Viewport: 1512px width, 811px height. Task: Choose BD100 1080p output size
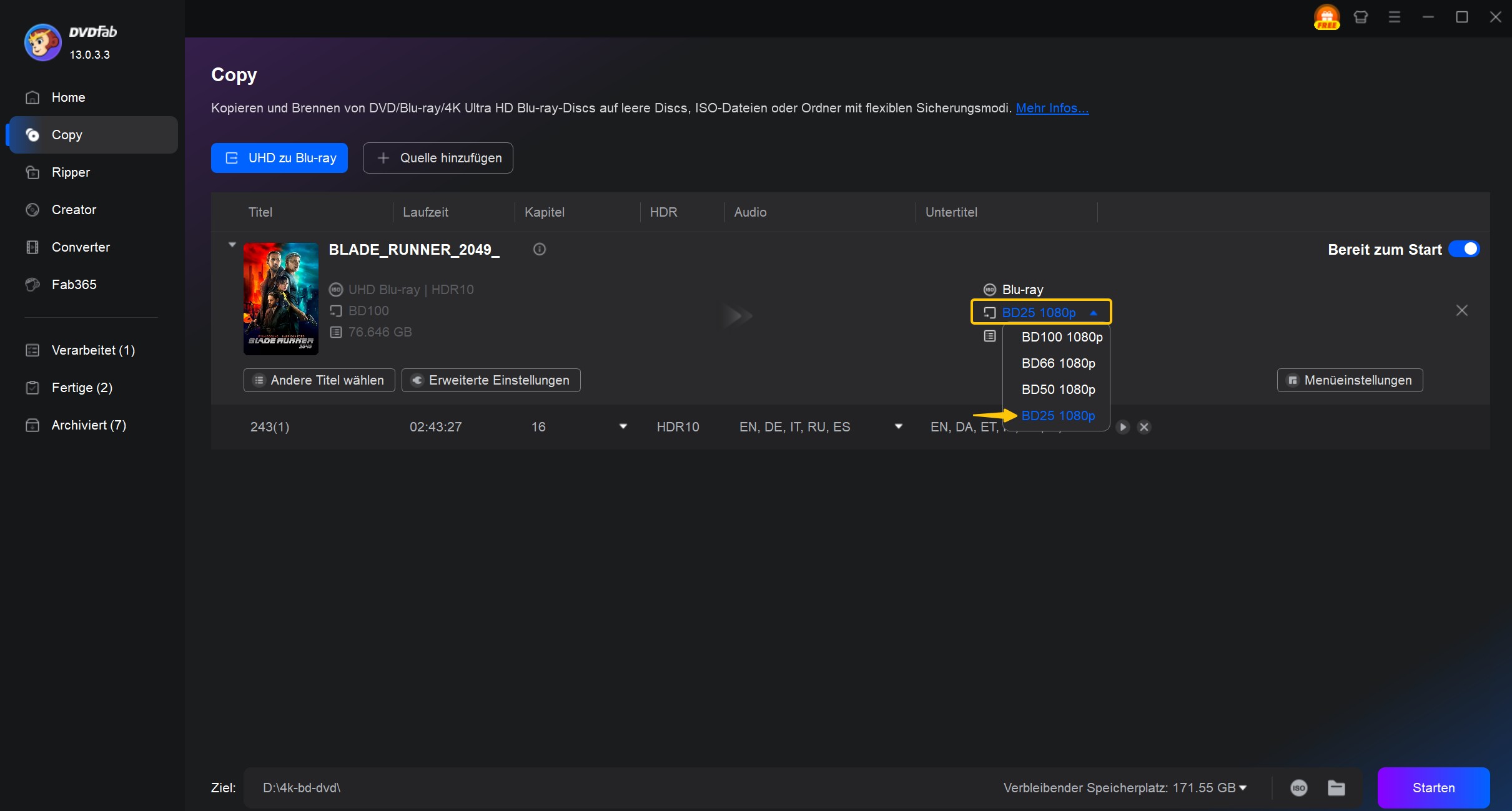point(1062,337)
